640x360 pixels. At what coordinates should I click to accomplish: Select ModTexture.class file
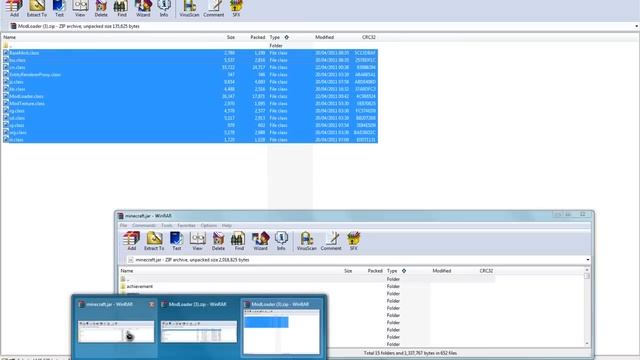pyautogui.click(x=190, y=104)
